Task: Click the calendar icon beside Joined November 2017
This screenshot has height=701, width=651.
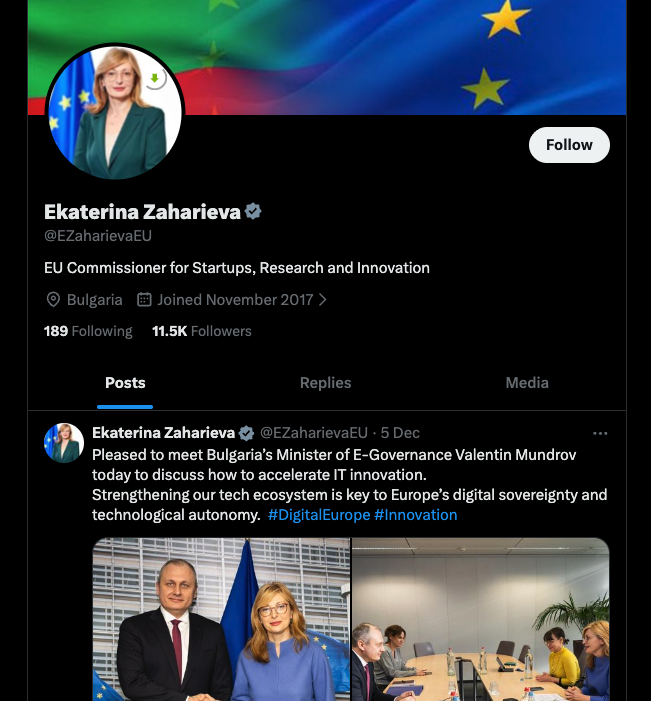Action: (144, 300)
